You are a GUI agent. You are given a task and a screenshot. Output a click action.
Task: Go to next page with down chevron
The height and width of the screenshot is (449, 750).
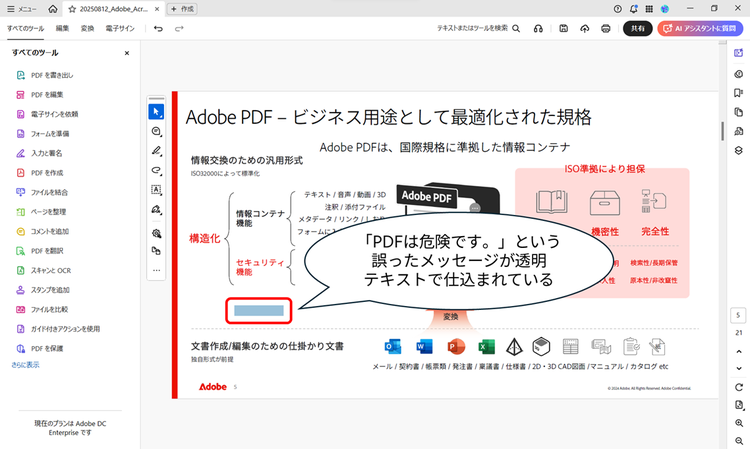coord(739,368)
